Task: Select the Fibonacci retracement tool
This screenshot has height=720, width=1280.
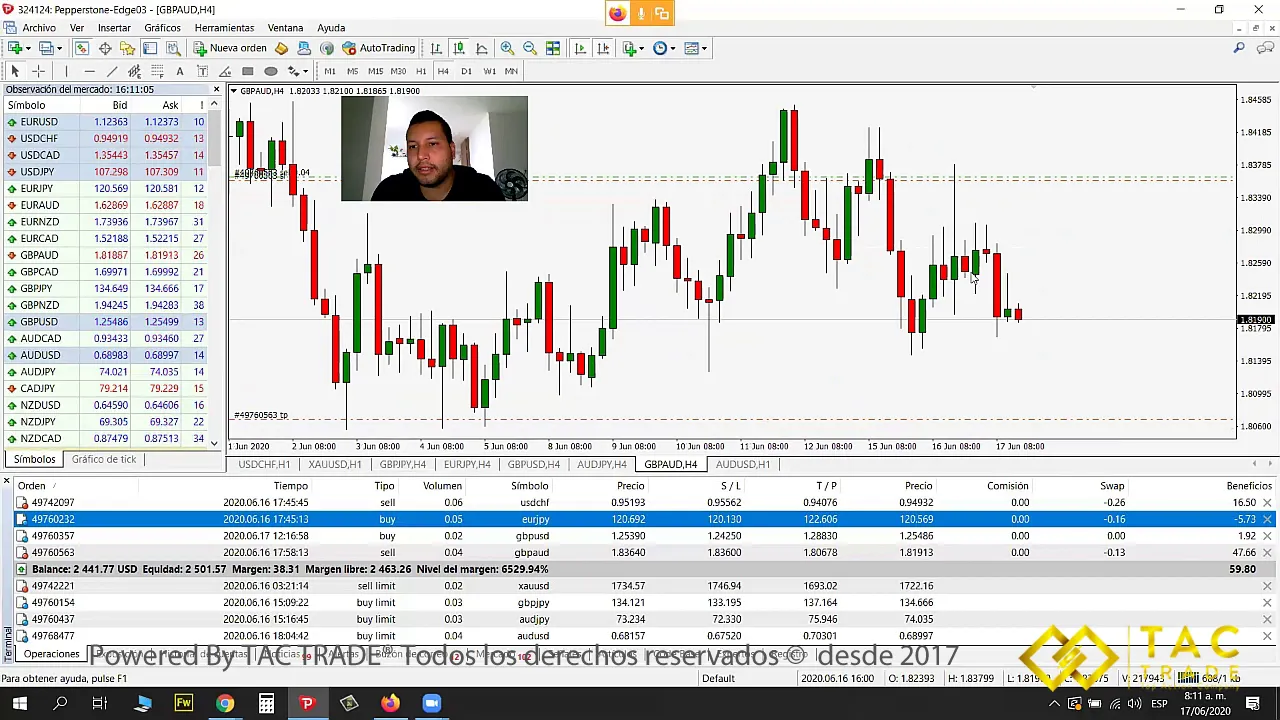Action: click(157, 71)
